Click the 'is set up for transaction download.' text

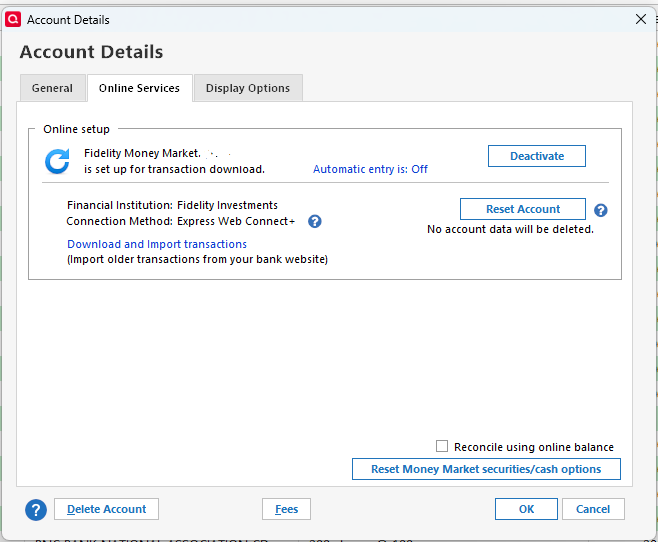(x=174, y=169)
